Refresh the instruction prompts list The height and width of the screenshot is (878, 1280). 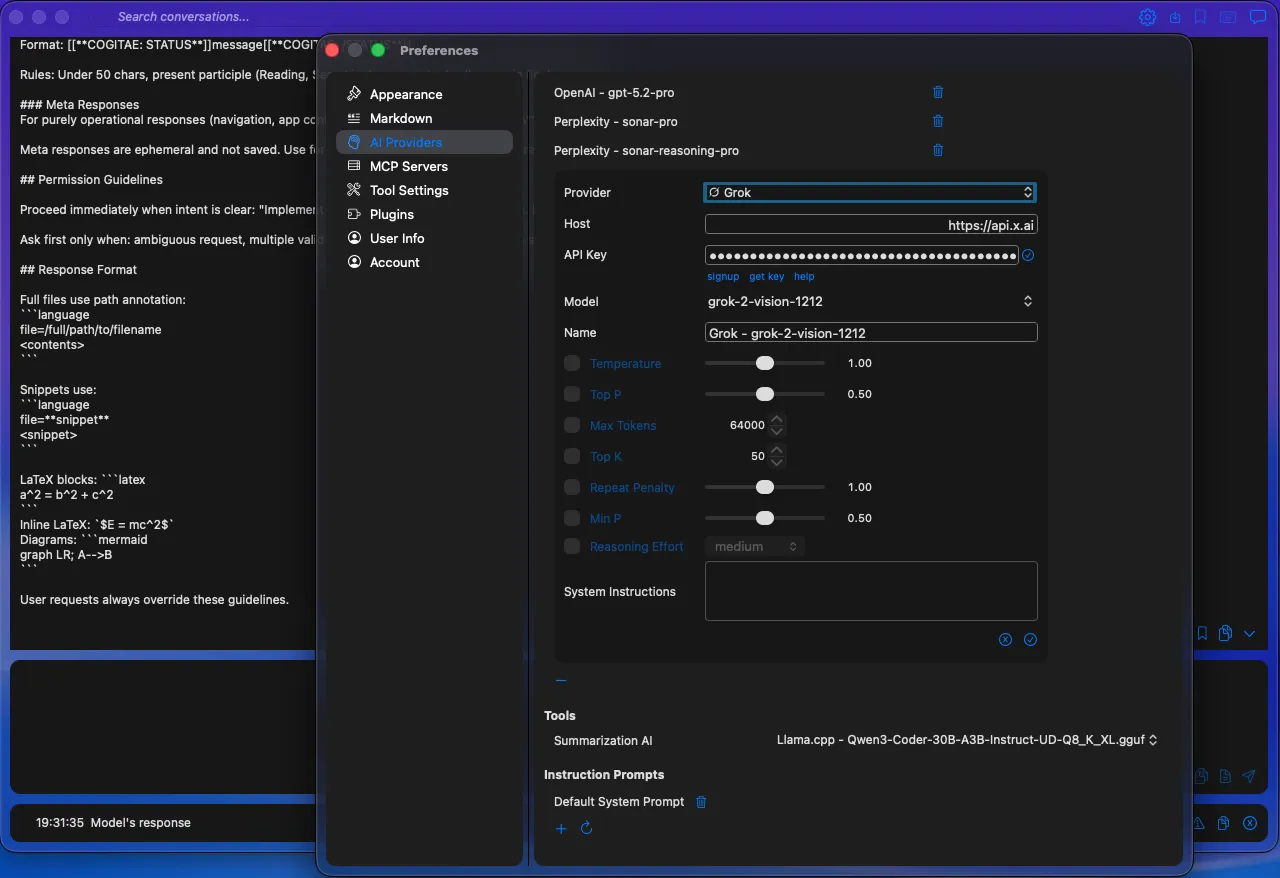[587, 828]
